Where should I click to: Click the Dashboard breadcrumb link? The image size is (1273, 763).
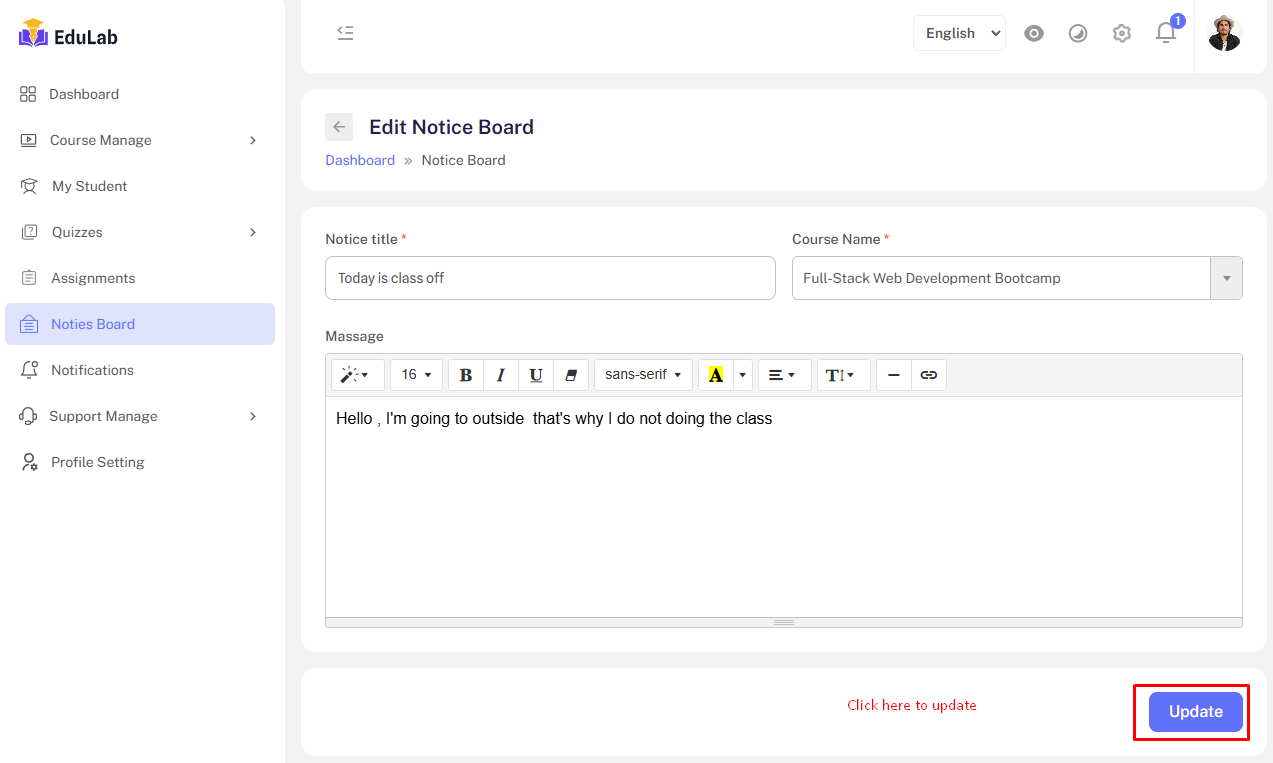pyautogui.click(x=360, y=160)
